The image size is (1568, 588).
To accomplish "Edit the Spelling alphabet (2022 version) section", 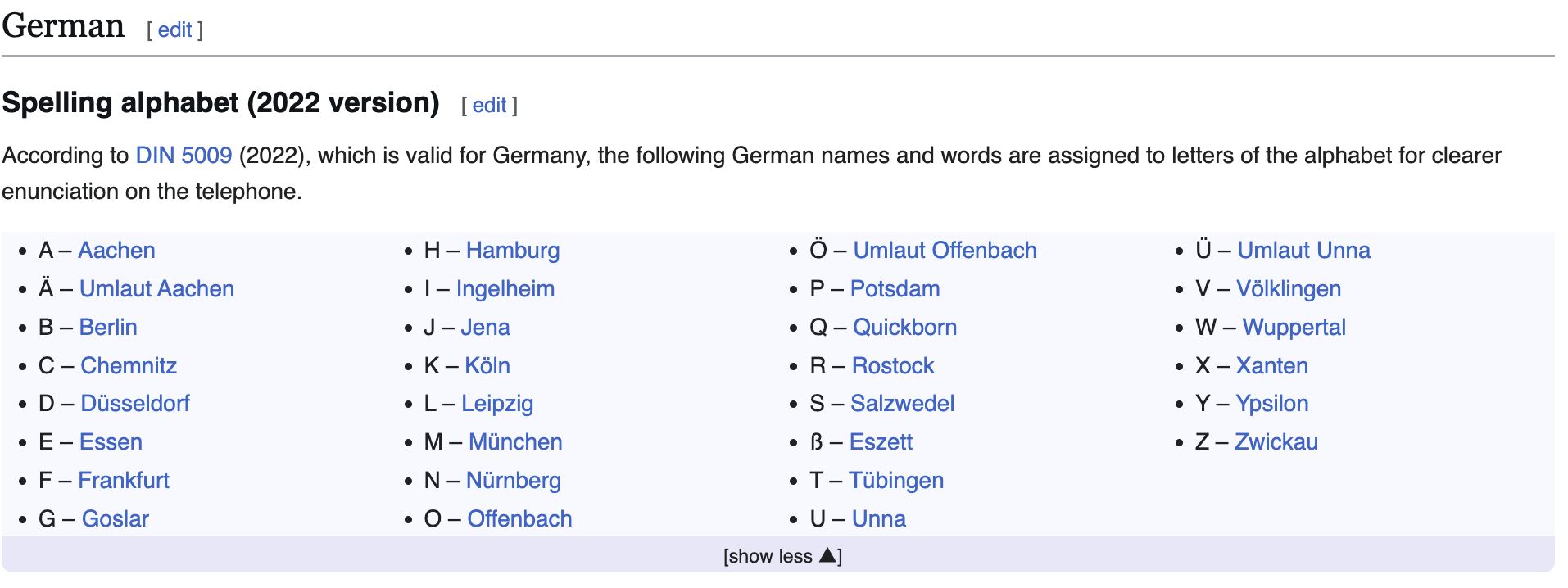I will click(x=489, y=106).
